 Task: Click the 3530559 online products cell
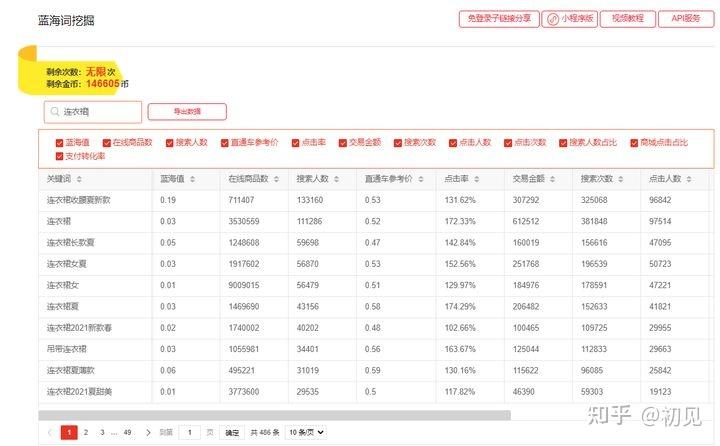click(x=244, y=221)
